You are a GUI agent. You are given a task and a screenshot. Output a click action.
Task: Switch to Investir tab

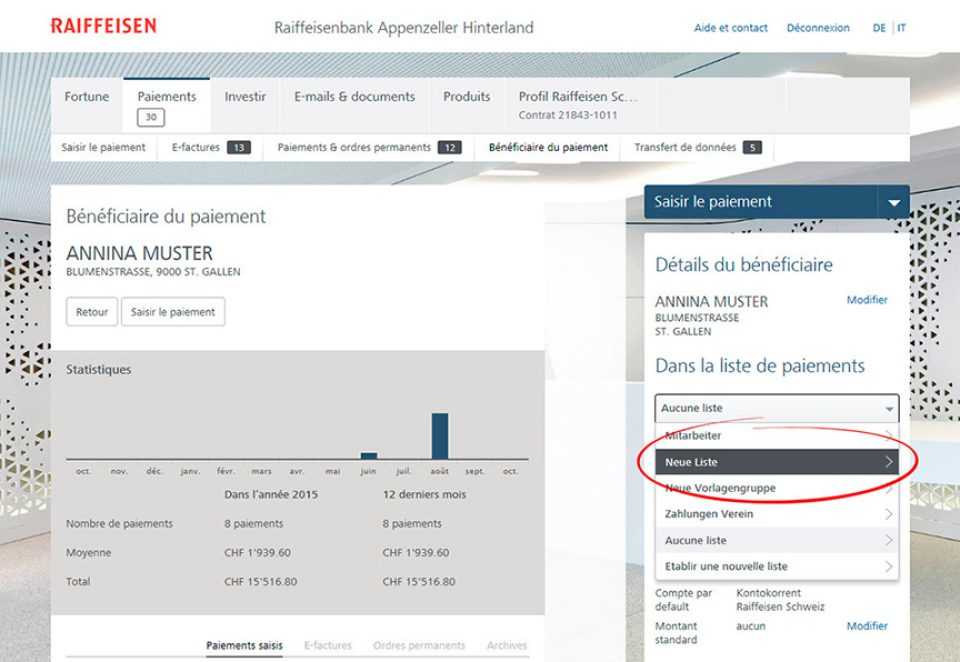[245, 97]
